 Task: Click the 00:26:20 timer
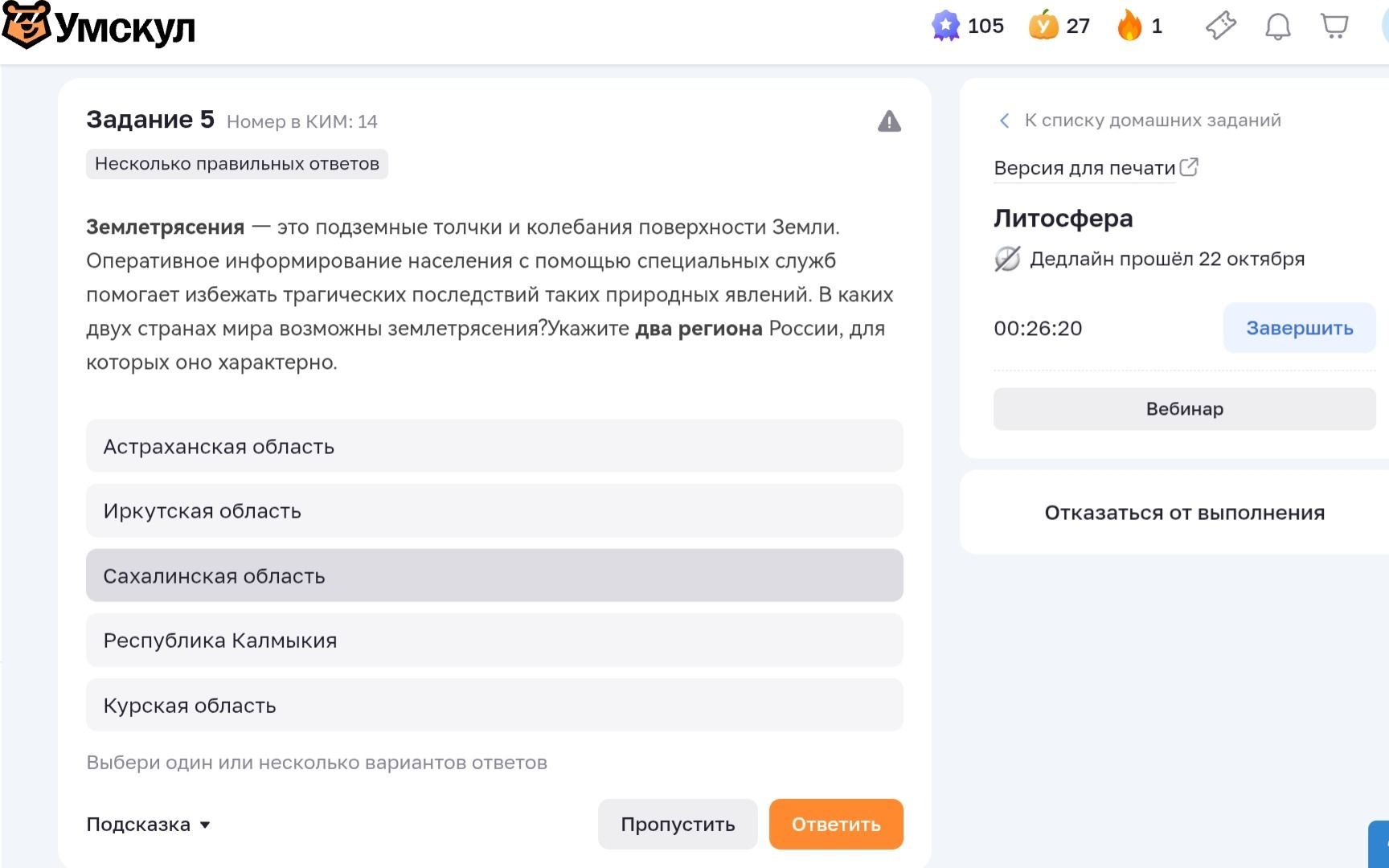tap(1038, 328)
